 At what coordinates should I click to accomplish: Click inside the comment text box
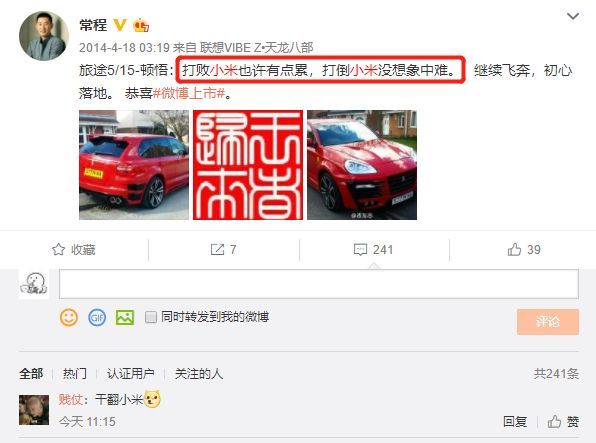point(319,284)
